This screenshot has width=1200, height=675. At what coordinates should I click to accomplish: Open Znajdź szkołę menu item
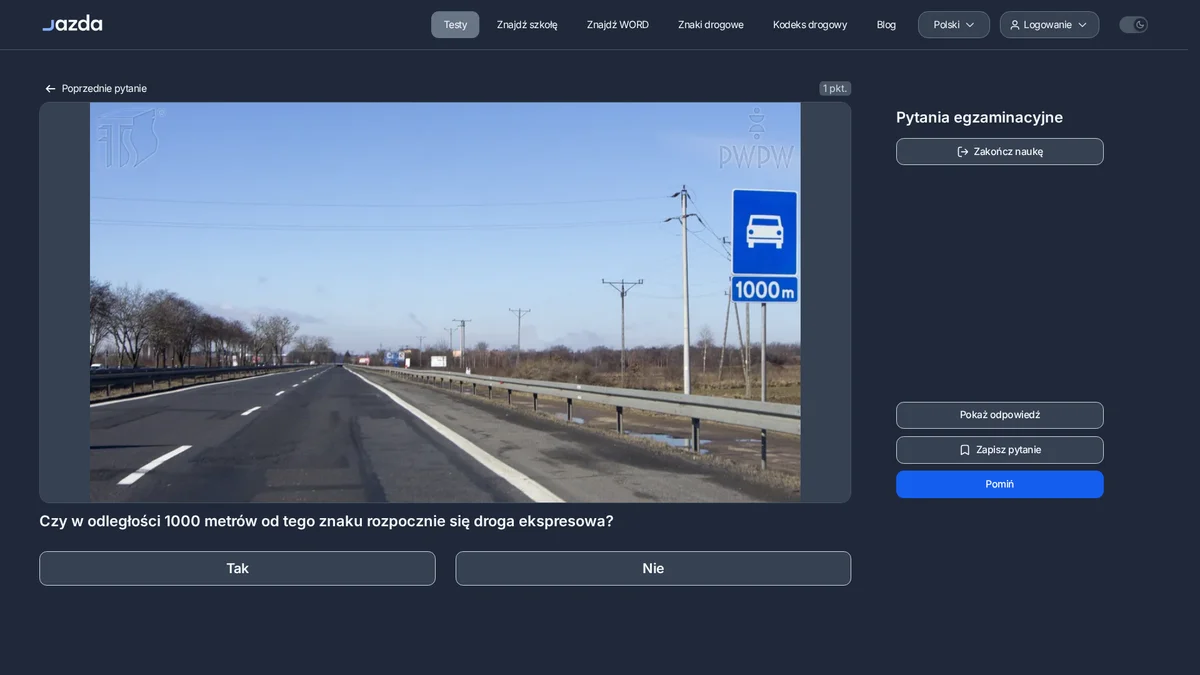527,25
